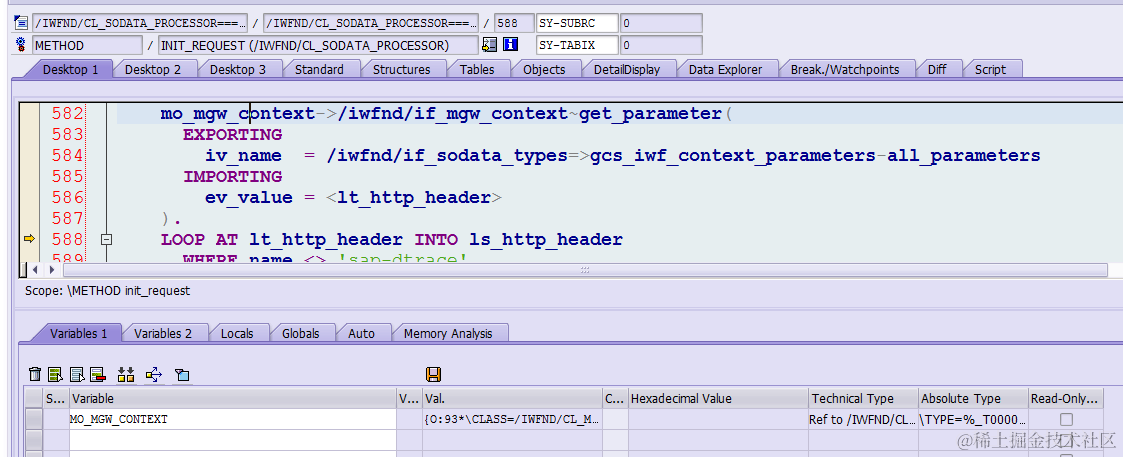The width and height of the screenshot is (1123, 457).
Task: Click the Hexadecimal Value column header
Action: click(718, 398)
